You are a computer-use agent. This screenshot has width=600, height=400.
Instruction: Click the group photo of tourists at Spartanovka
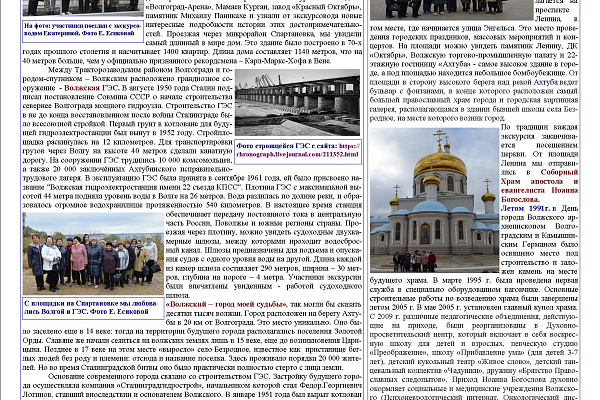click(93, 253)
